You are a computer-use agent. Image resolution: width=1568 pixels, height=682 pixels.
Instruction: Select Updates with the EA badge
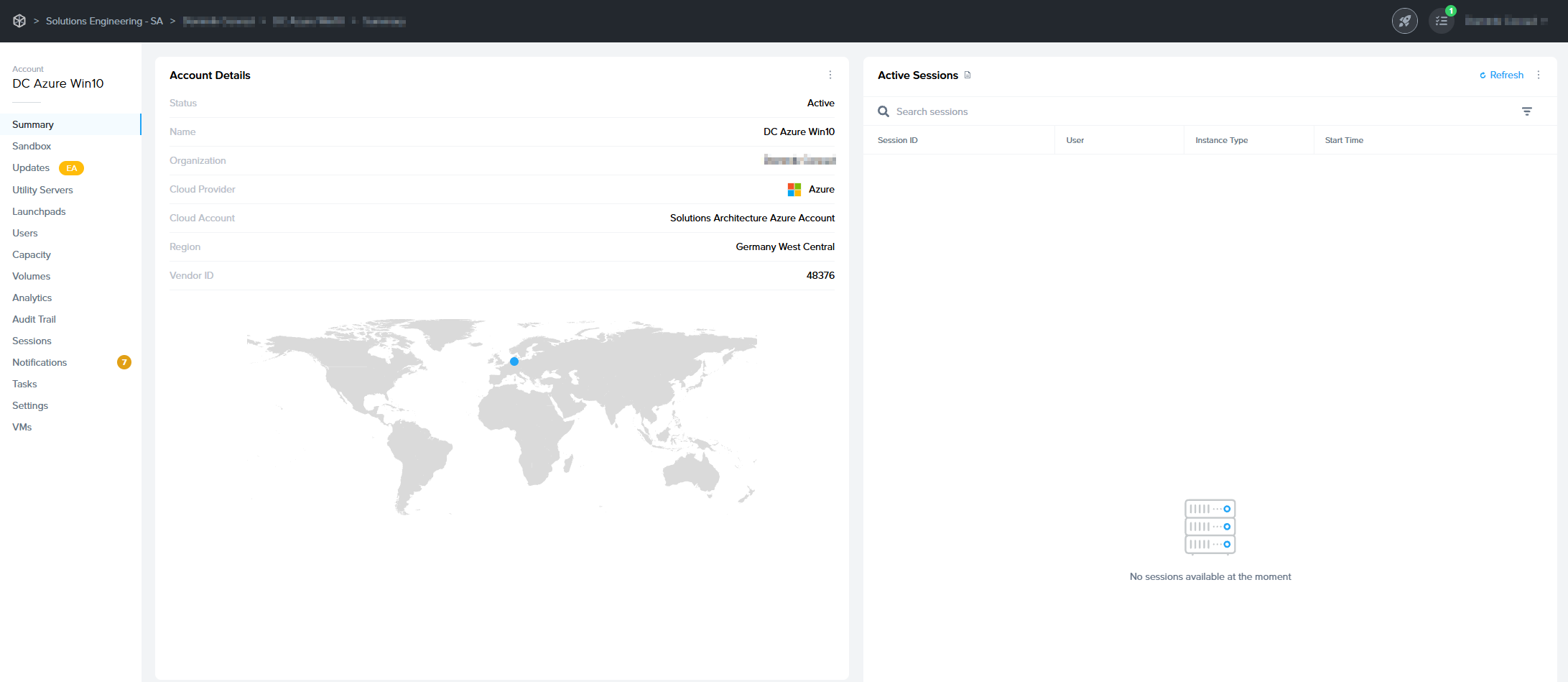(x=31, y=167)
